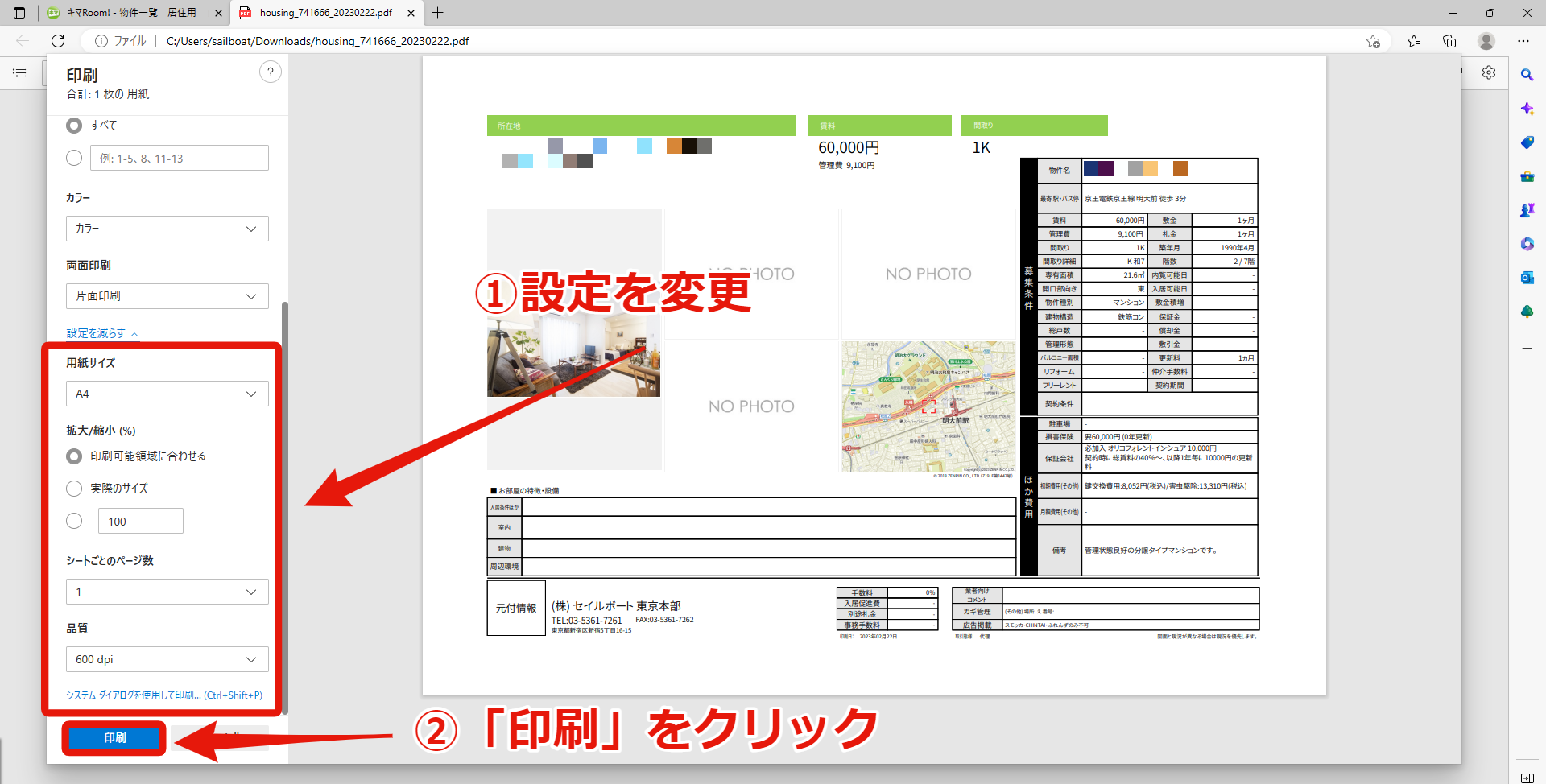Switch to the キマRoom! 物件一覧 tab
This screenshot has height=784, width=1546.
click(x=135, y=13)
